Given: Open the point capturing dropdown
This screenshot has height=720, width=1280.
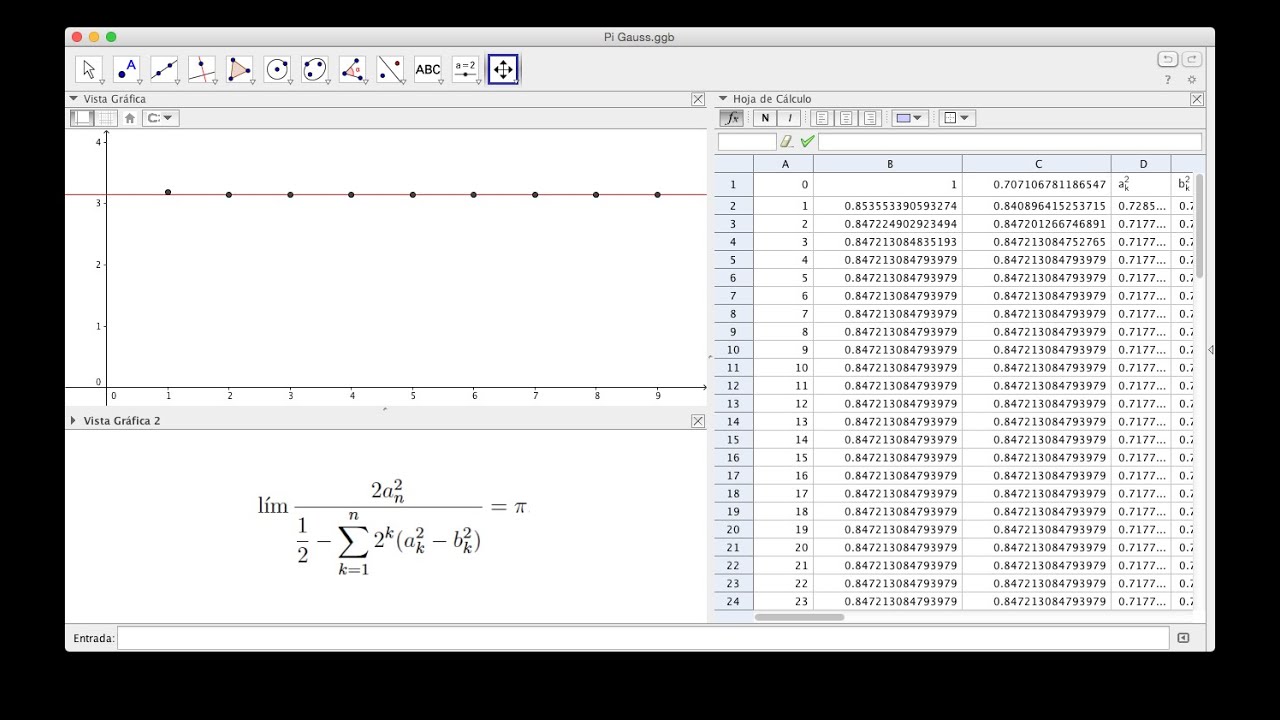Looking at the screenshot, I should (160, 118).
